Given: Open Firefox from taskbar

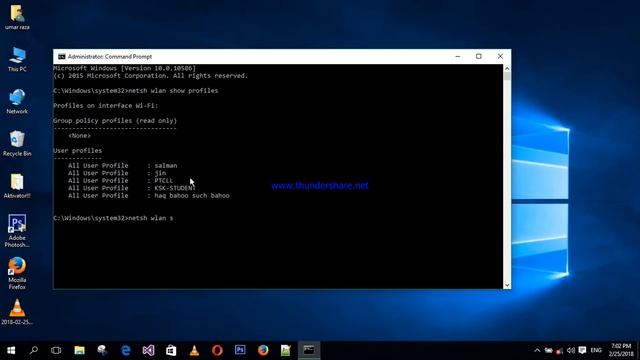Looking at the screenshot, I should pyautogui.click(x=263, y=350).
